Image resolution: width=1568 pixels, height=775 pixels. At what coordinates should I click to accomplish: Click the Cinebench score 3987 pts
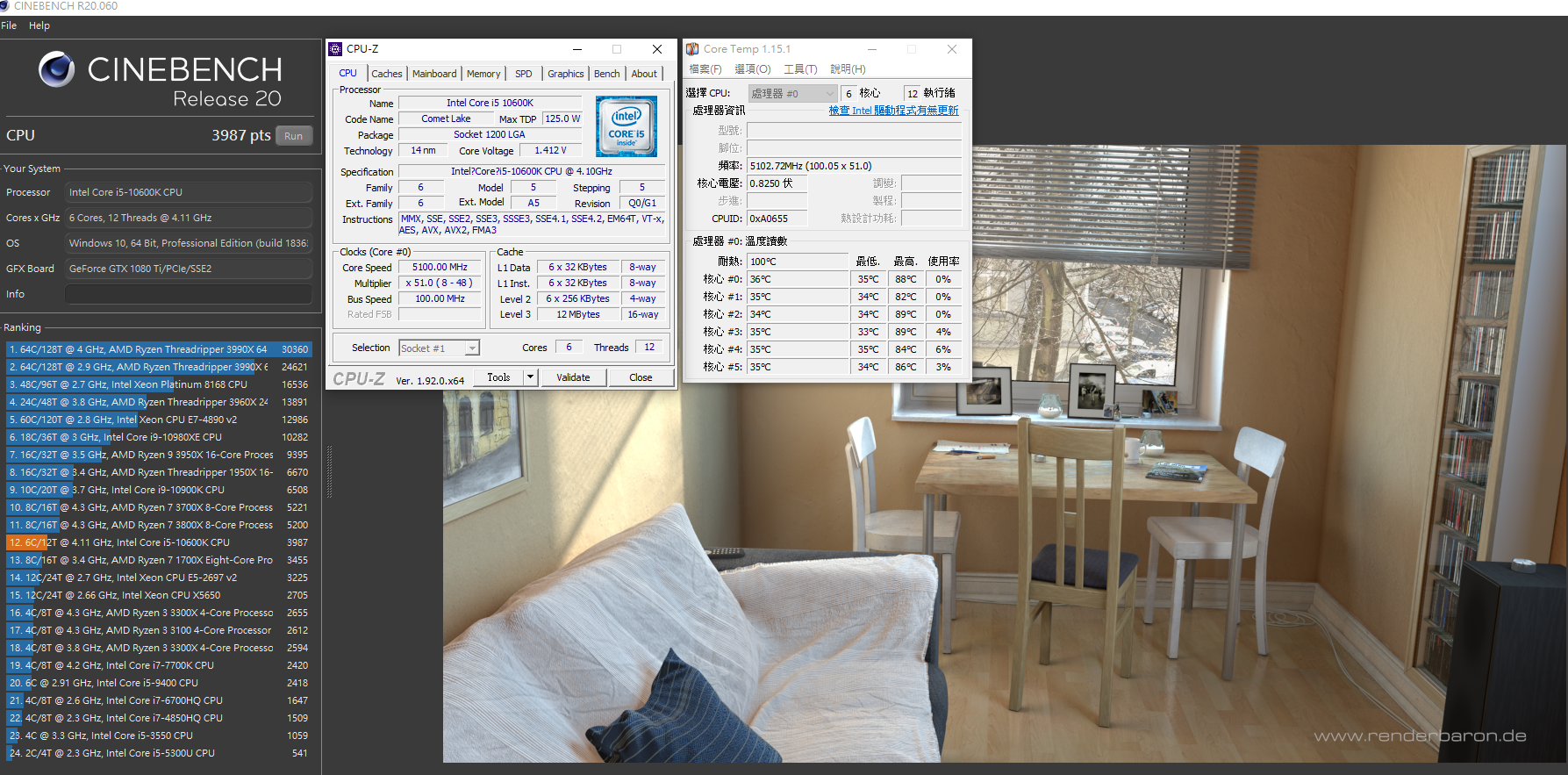click(240, 135)
